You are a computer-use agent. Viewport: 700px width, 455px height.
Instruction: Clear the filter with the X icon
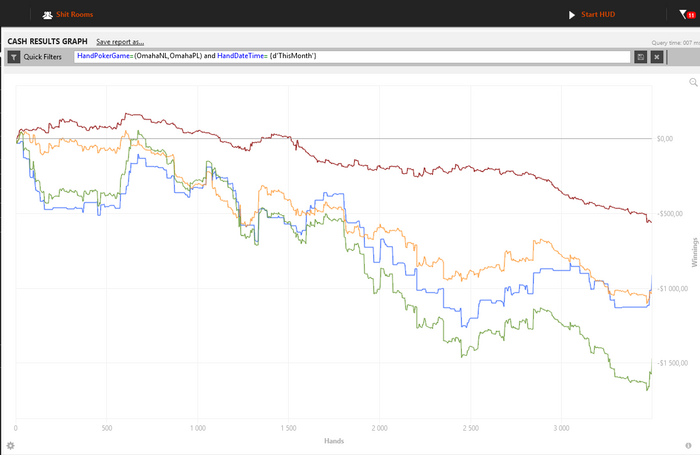pyautogui.click(x=657, y=57)
